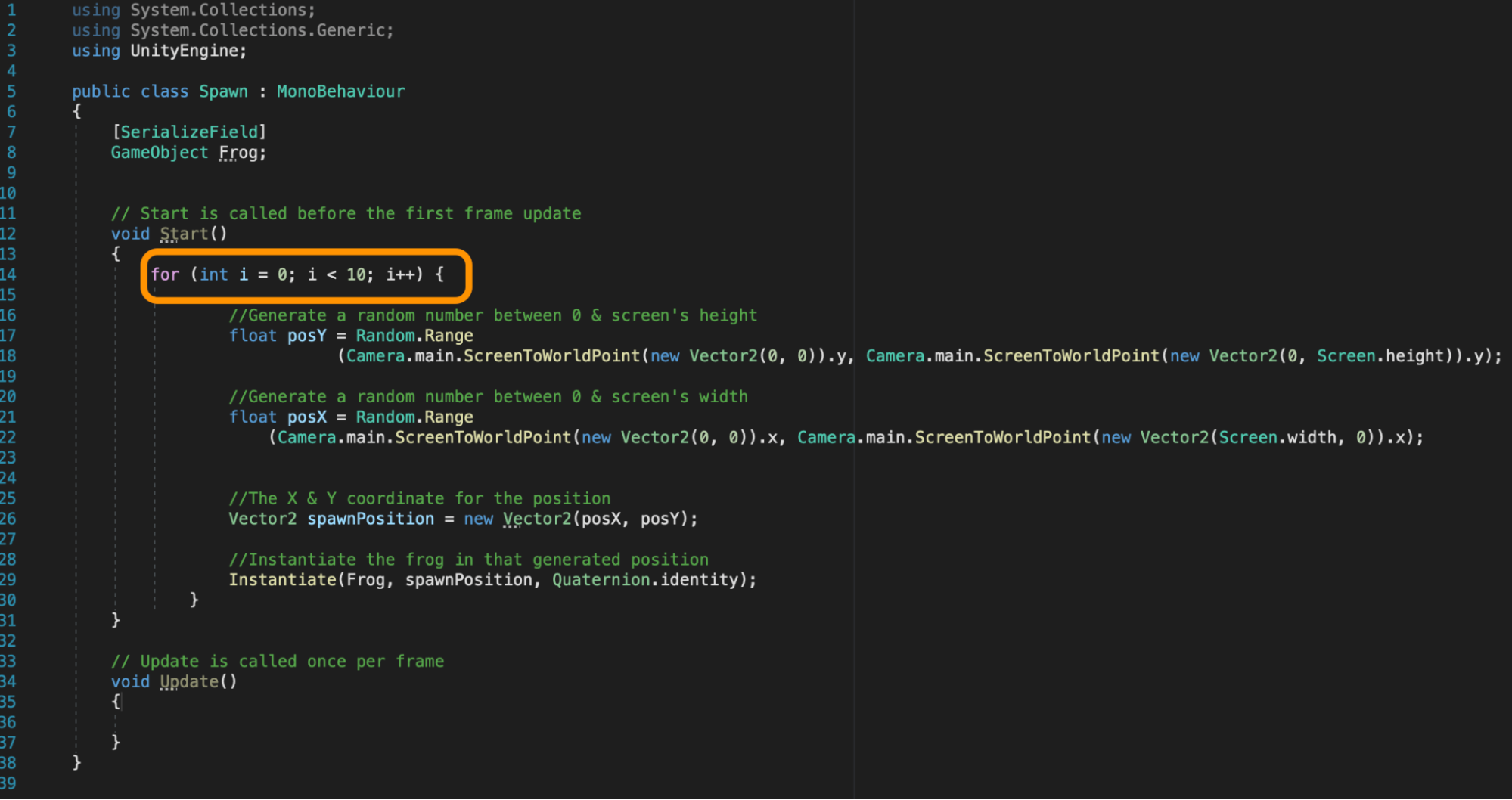Click 'spawnPosition' in the Vector2 declaration

pyautogui.click(x=371, y=519)
